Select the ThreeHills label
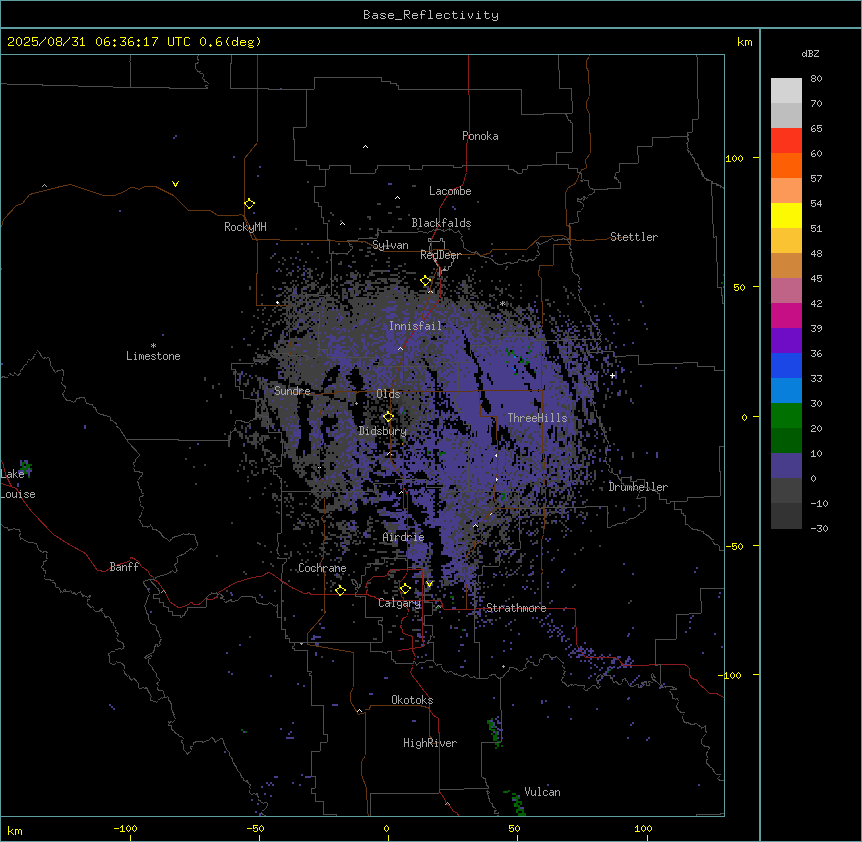862x842 pixels. click(537, 418)
